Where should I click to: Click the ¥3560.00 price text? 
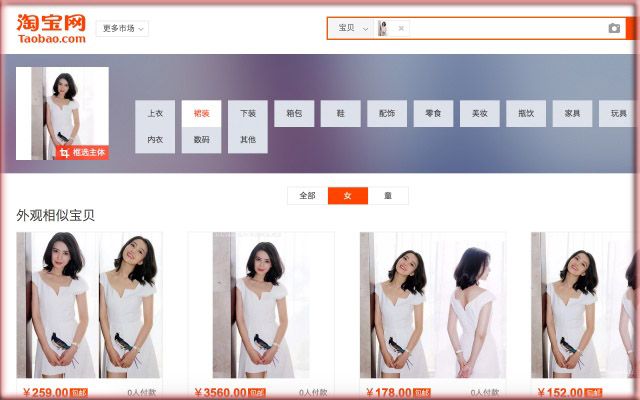tap(220, 393)
